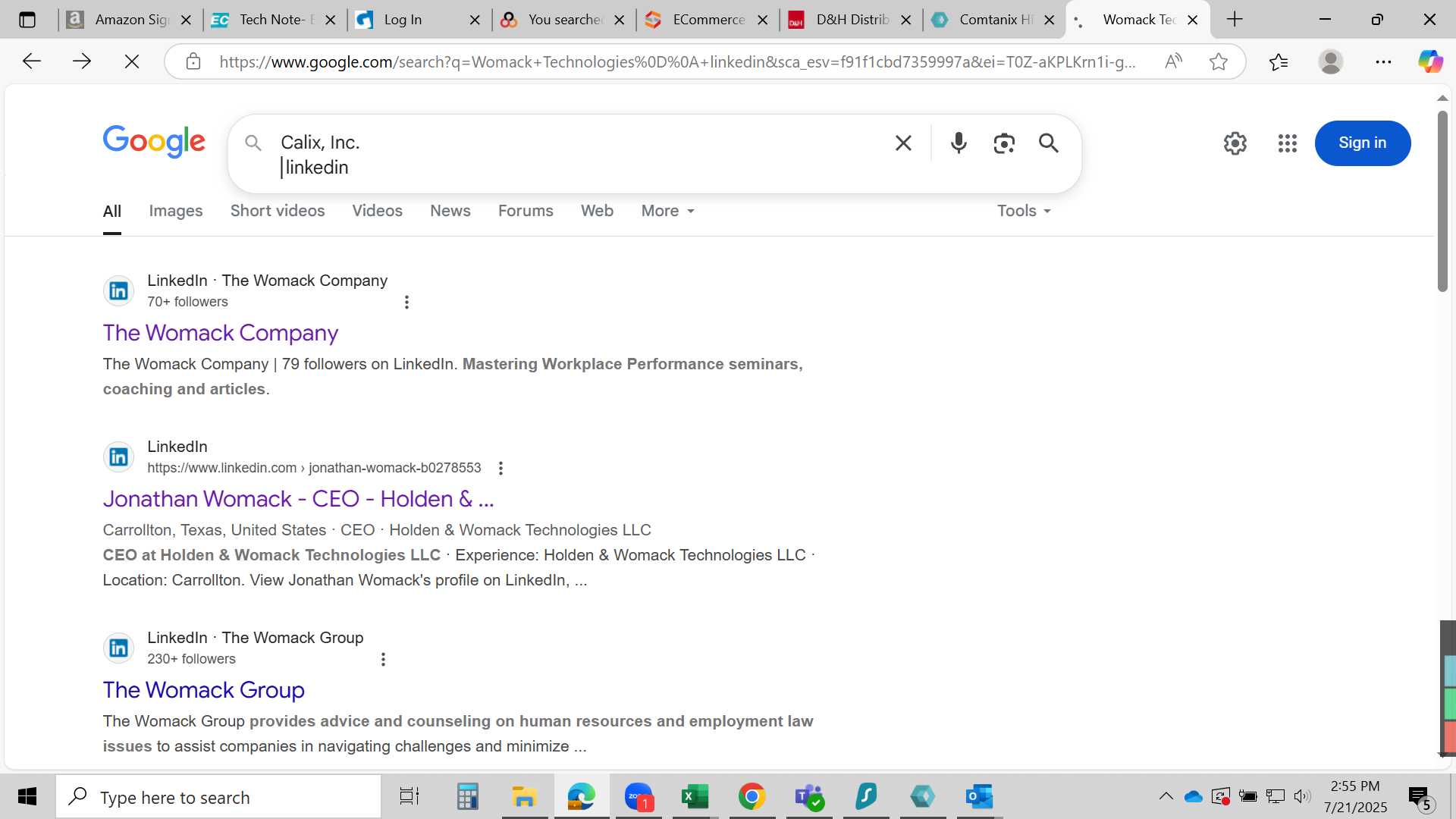Open tab actions menu button

click(27, 20)
